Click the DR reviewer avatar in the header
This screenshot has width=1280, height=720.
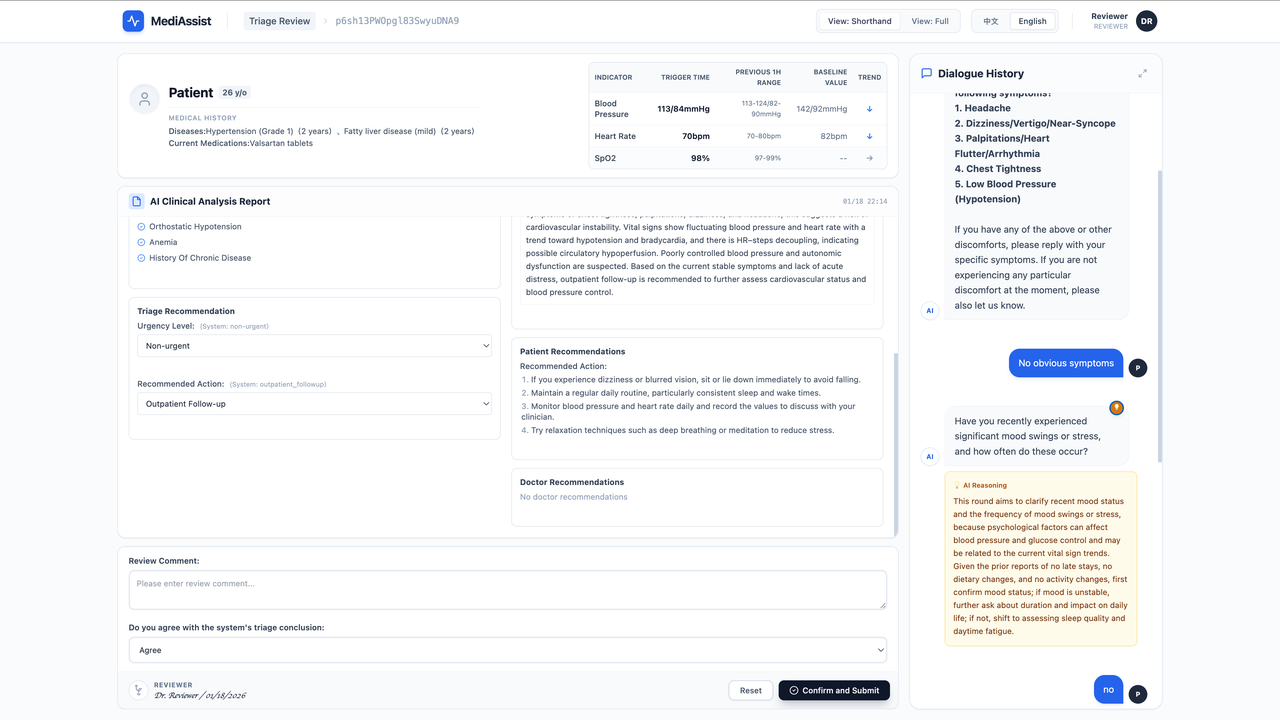pos(1146,20)
